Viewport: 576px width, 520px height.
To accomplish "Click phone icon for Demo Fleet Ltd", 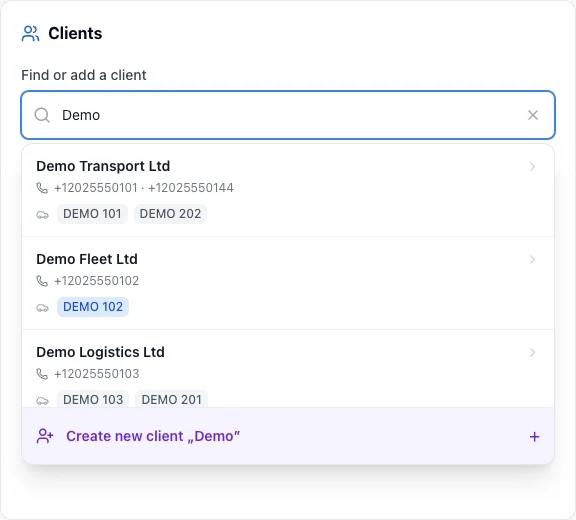I will click(42, 281).
